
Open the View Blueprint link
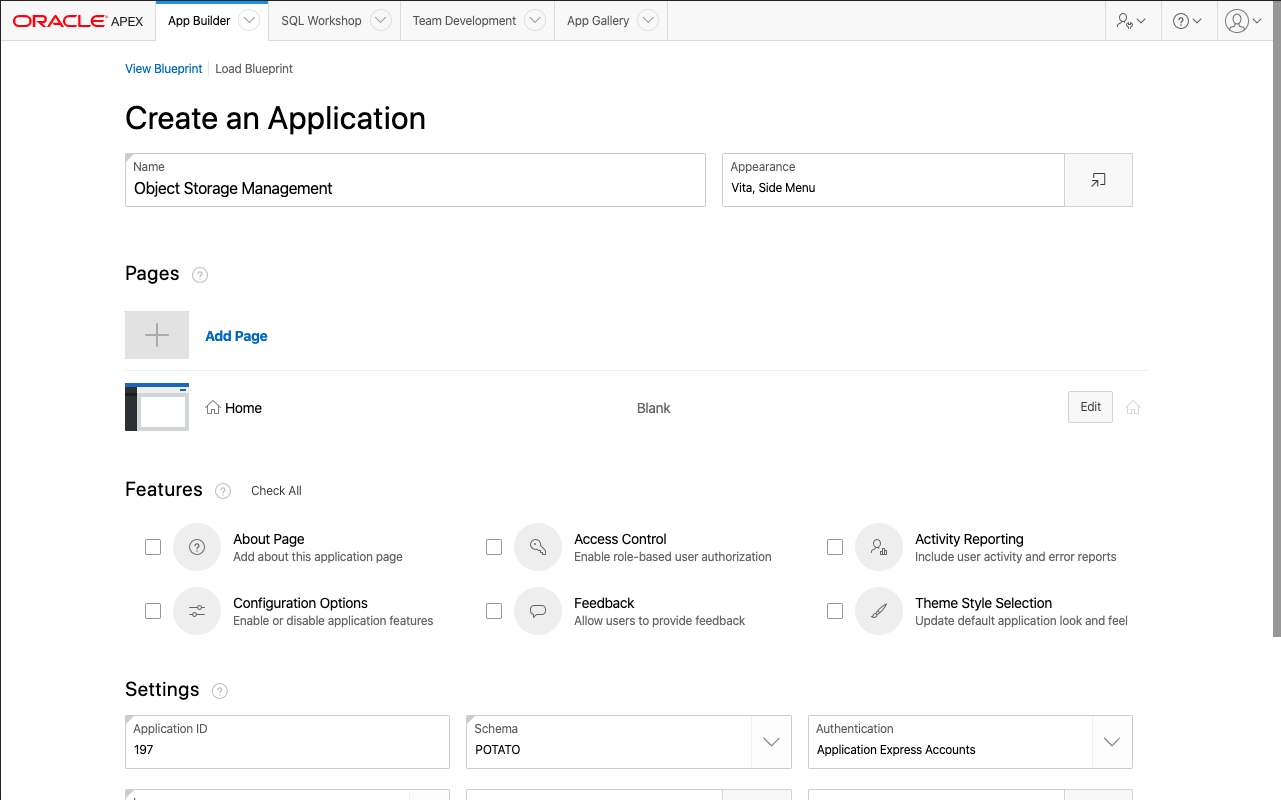[163, 69]
